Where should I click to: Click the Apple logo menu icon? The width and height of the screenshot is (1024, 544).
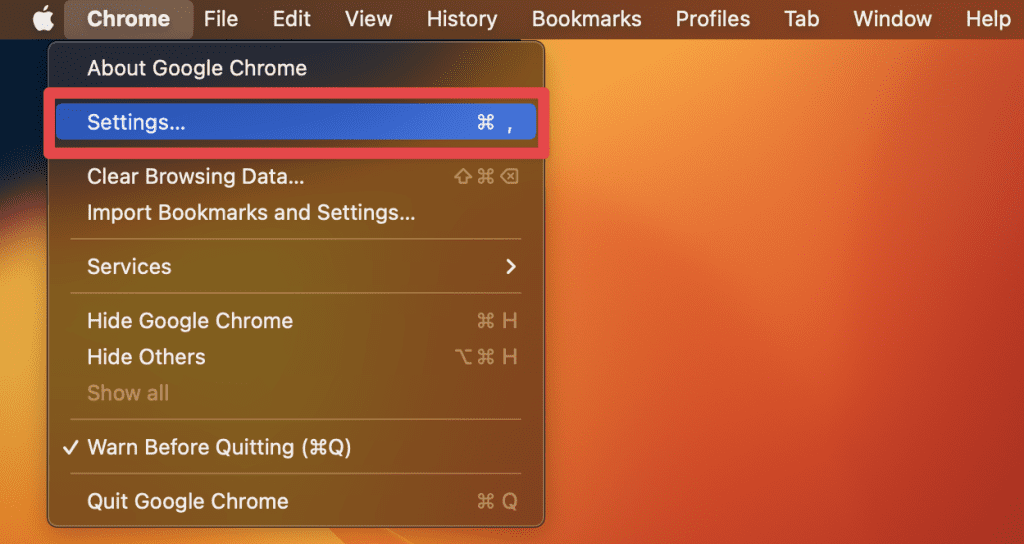(x=43, y=19)
